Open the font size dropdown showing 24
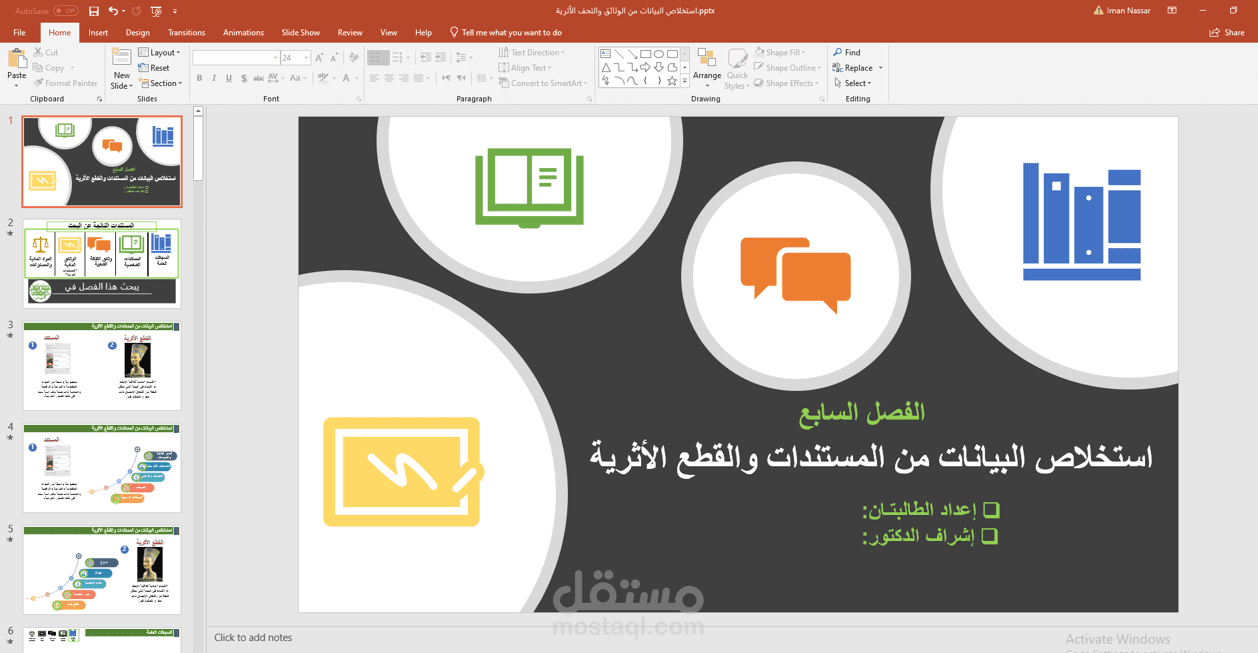 (306, 58)
